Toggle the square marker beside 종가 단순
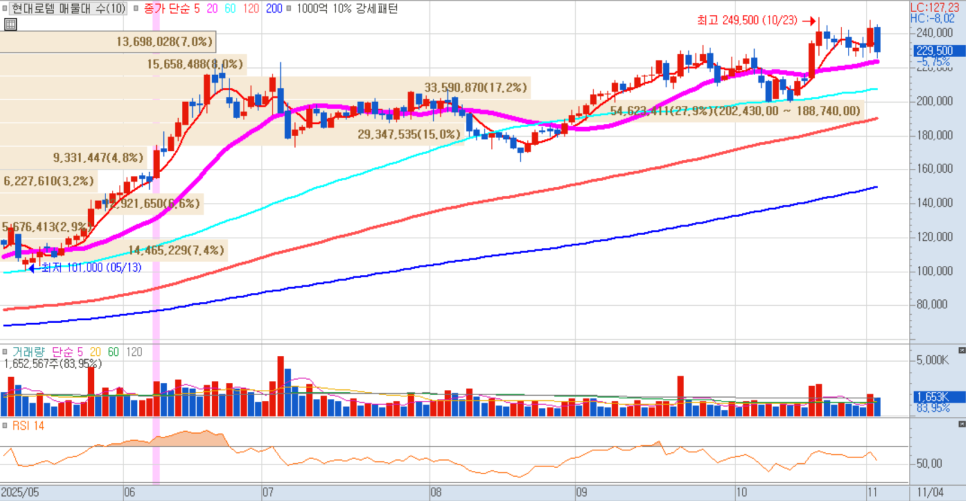Image resolution: width=966 pixels, height=501 pixels. [x=135, y=9]
